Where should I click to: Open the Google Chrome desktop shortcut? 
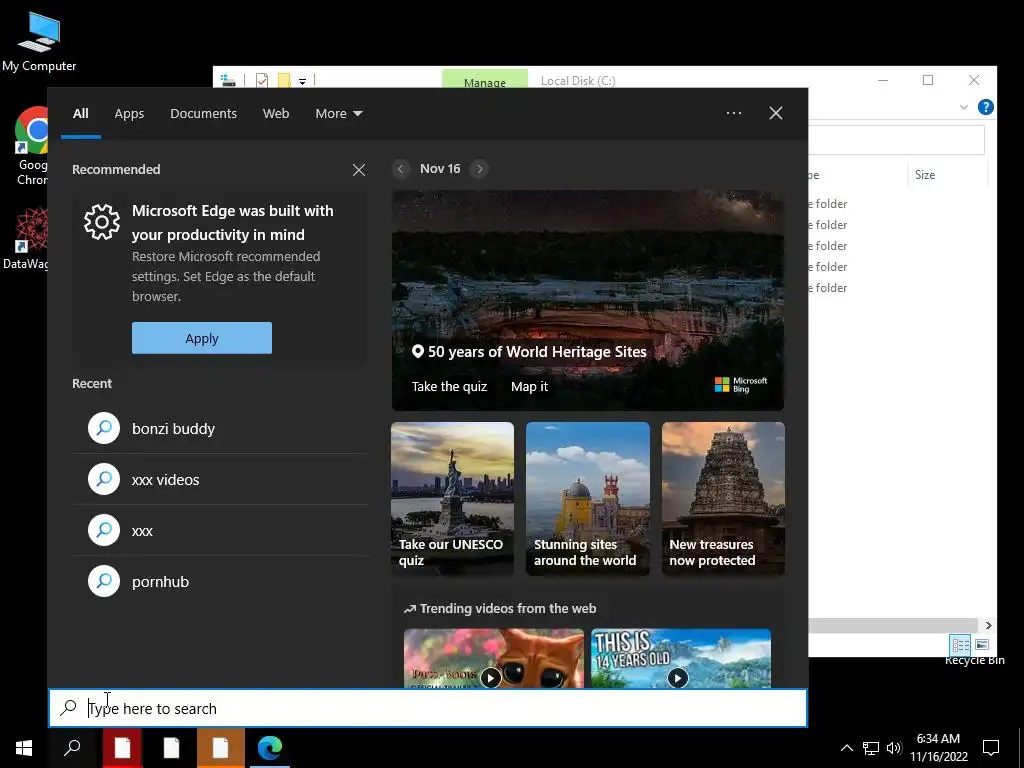32,146
